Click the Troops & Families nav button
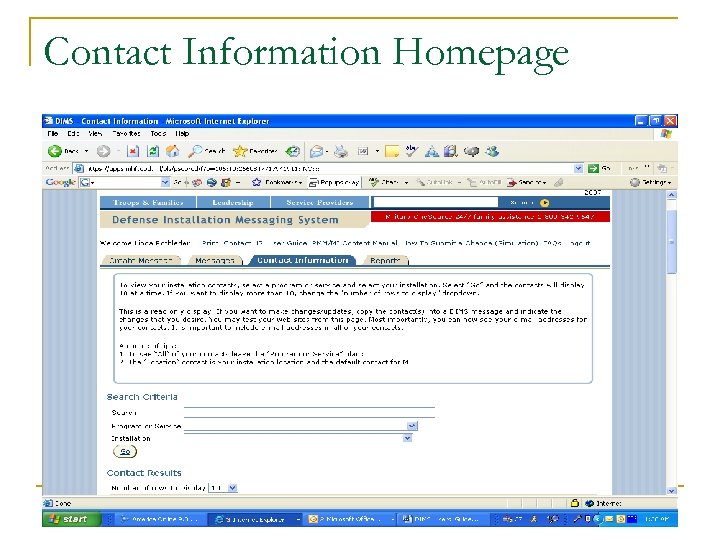The width and height of the screenshot is (720, 540). [x=148, y=202]
